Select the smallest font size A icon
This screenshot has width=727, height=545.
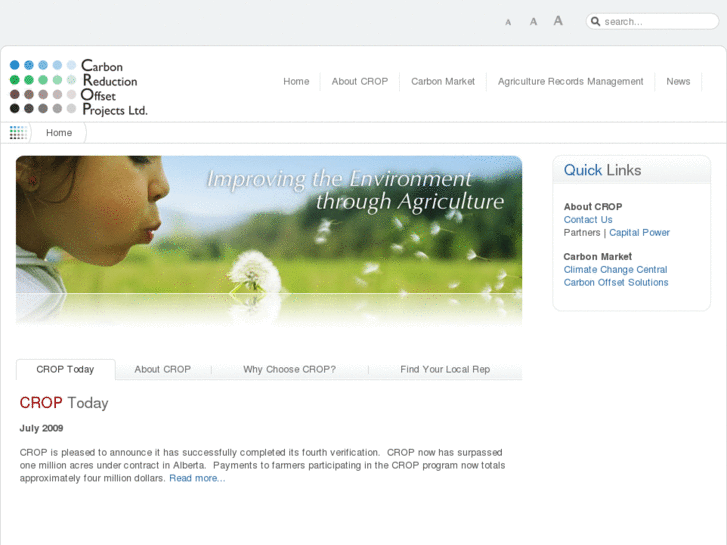tap(508, 22)
